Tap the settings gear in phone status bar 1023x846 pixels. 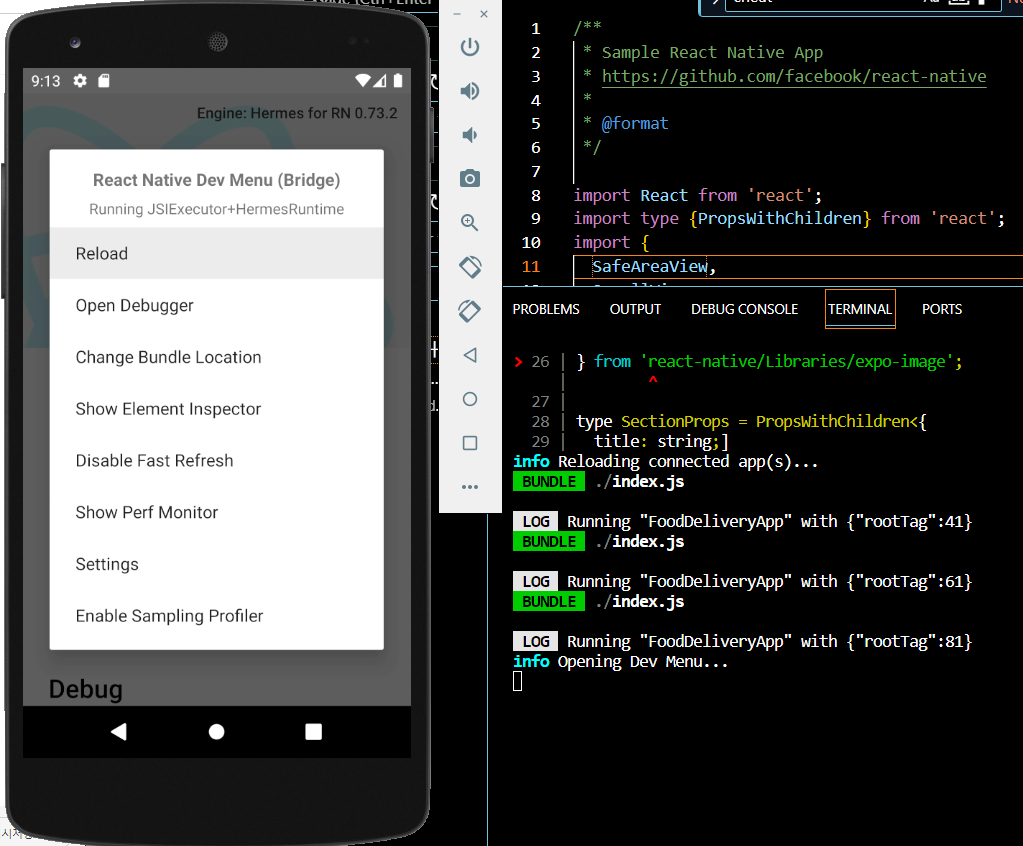pos(80,81)
